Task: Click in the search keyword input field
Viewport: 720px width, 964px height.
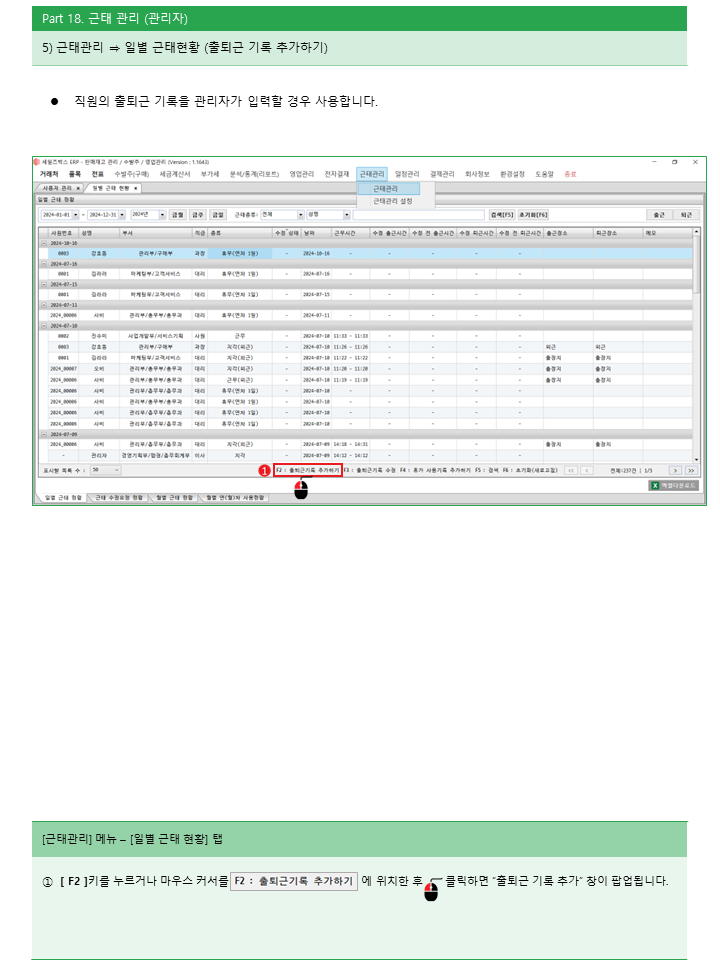Action: tap(419, 215)
